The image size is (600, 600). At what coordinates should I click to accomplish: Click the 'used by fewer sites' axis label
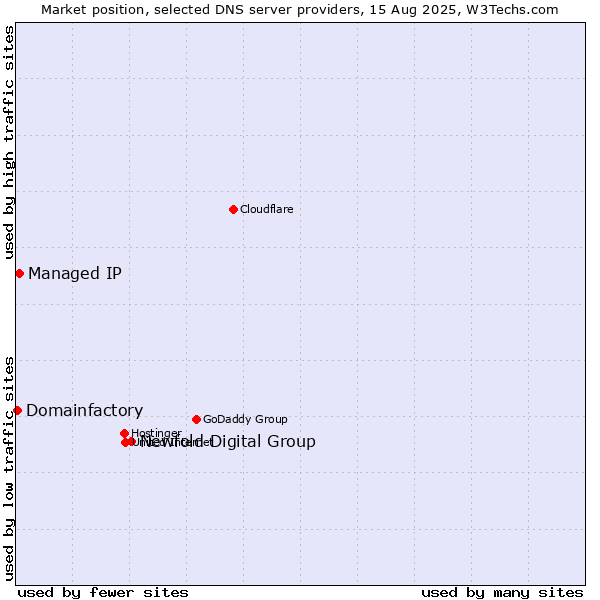tap(103, 593)
